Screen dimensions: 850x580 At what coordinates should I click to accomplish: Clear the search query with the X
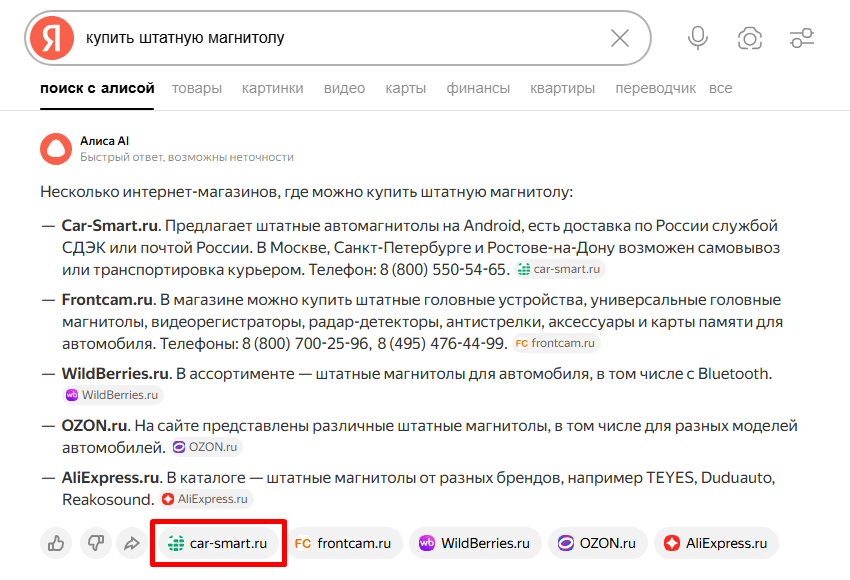[619, 38]
